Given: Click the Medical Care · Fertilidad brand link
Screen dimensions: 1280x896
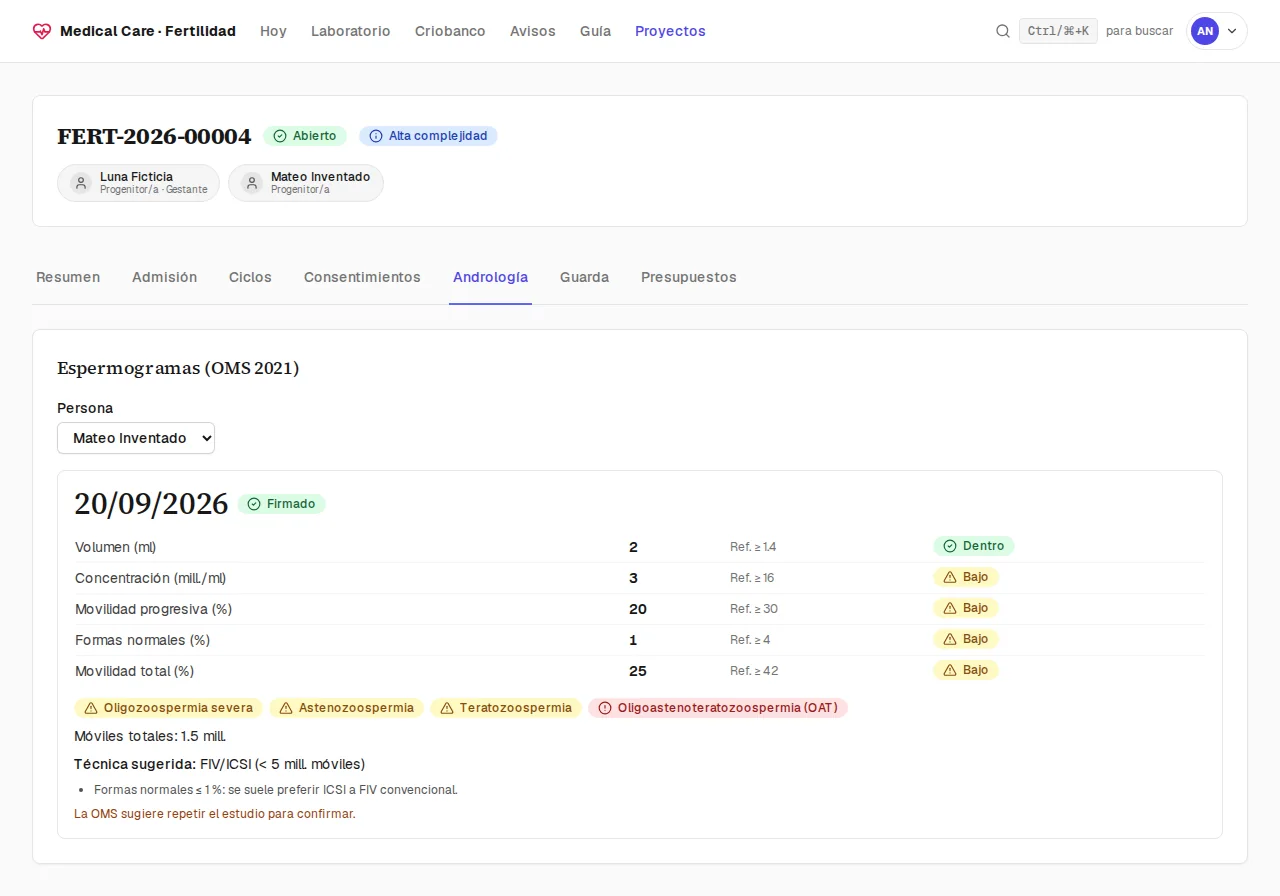Looking at the screenshot, I should [134, 31].
